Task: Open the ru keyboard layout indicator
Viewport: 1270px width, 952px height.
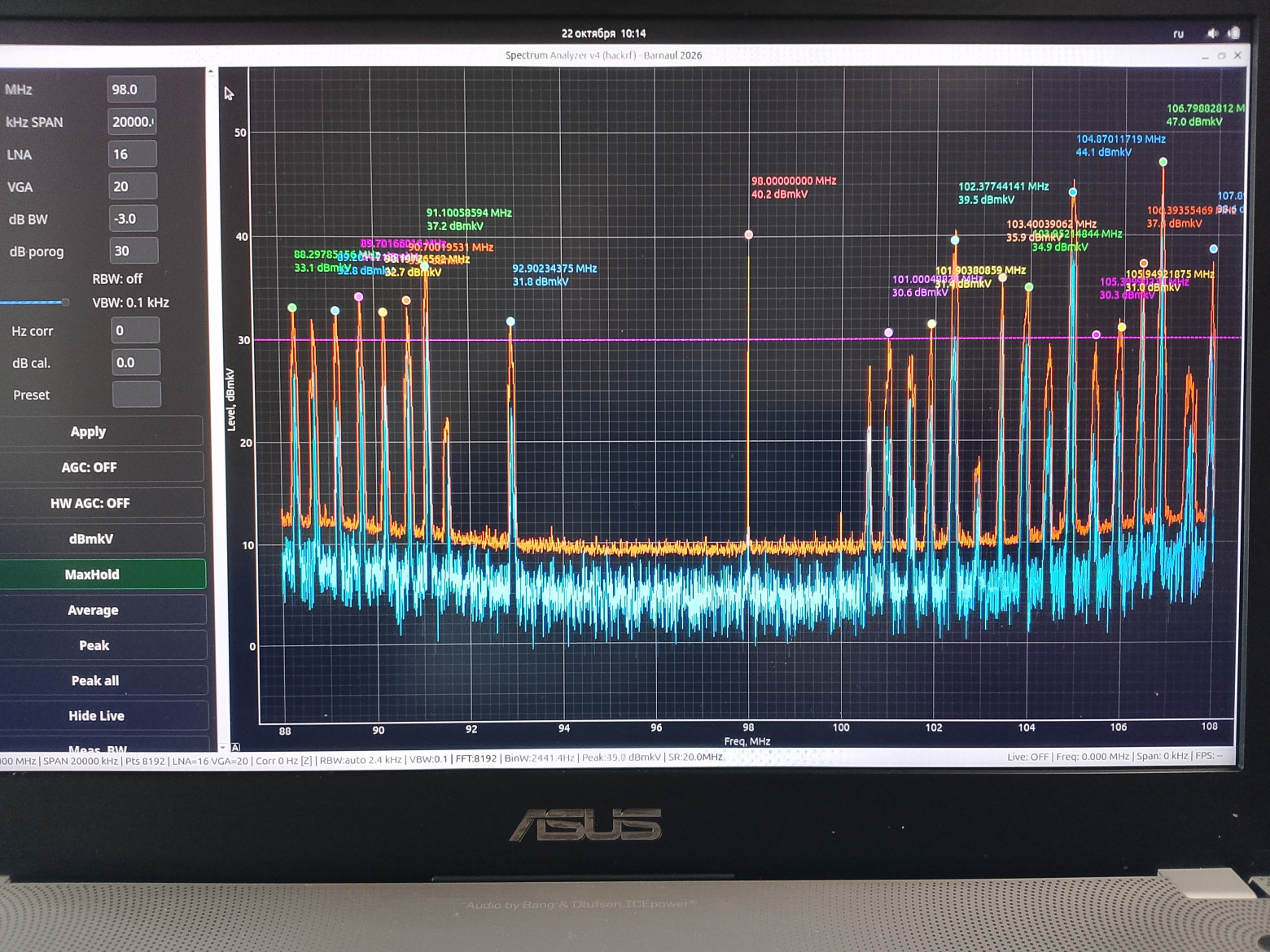Action: click(1178, 34)
